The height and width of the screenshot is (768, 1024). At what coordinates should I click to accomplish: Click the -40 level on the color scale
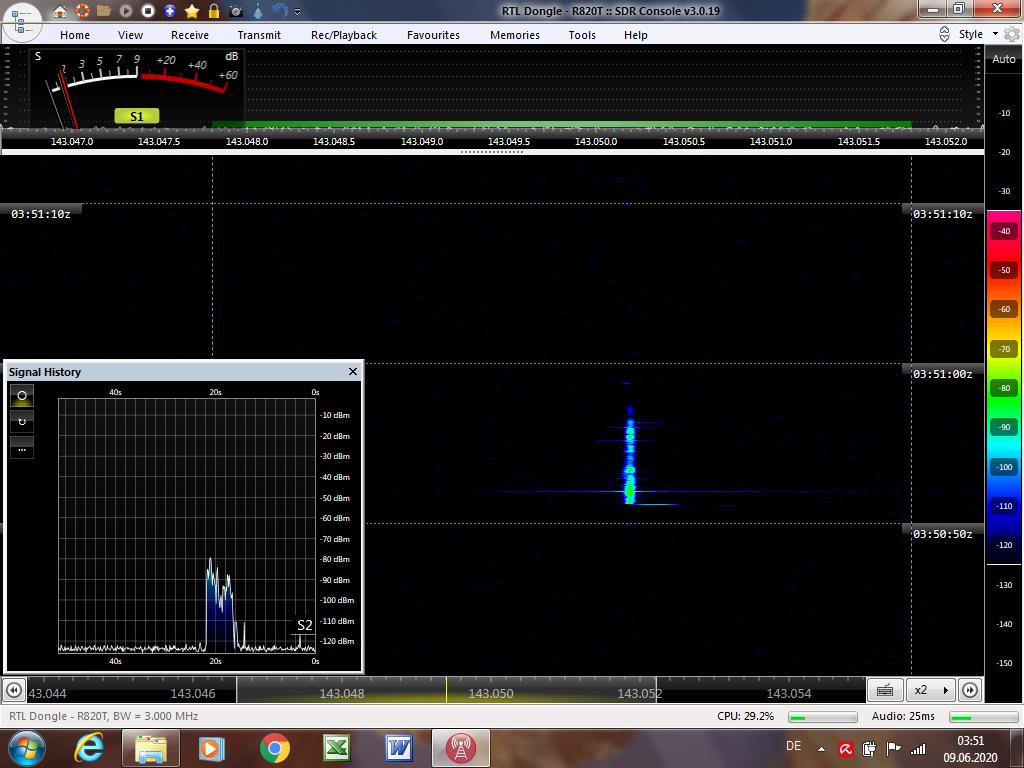(1004, 231)
